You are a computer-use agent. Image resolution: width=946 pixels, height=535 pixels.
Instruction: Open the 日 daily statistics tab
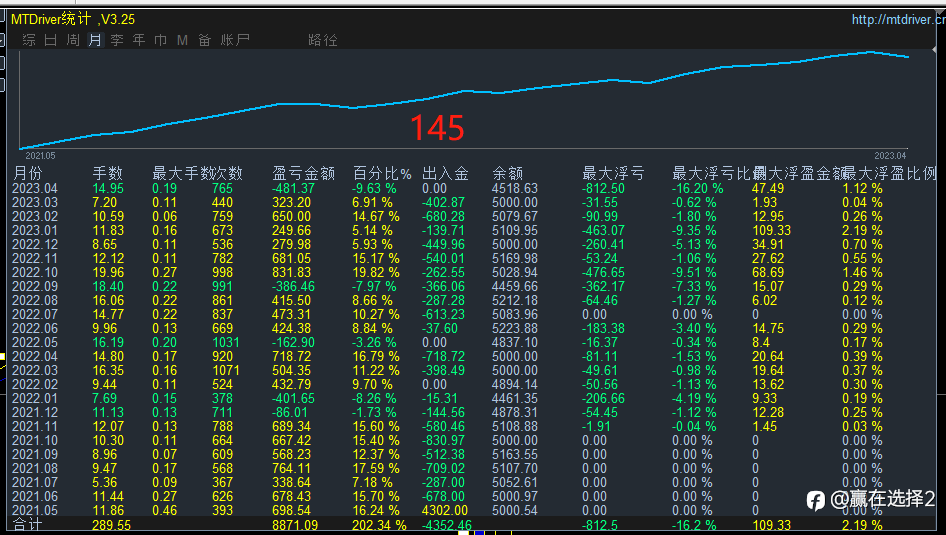(x=51, y=40)
